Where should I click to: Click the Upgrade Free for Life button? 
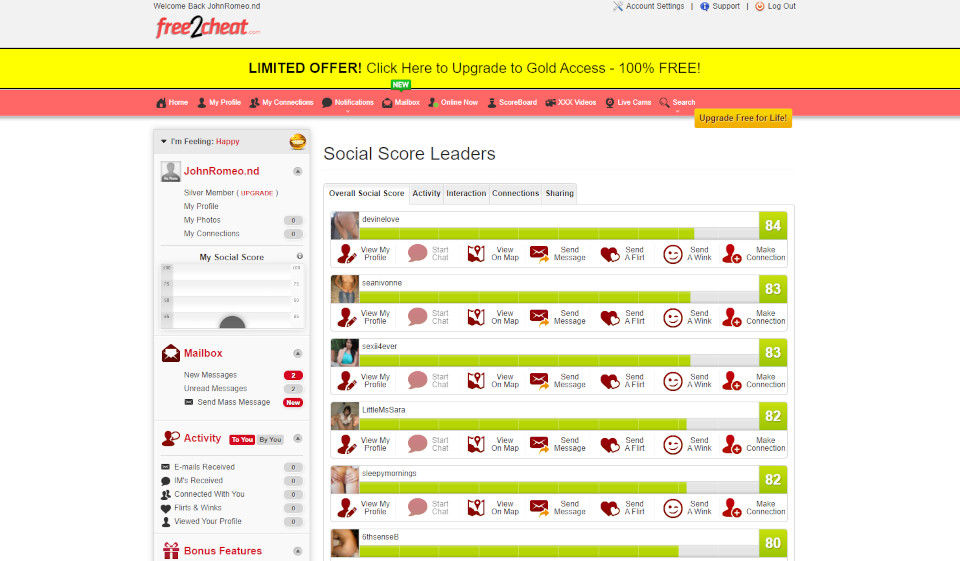click(x=743, y=118)
